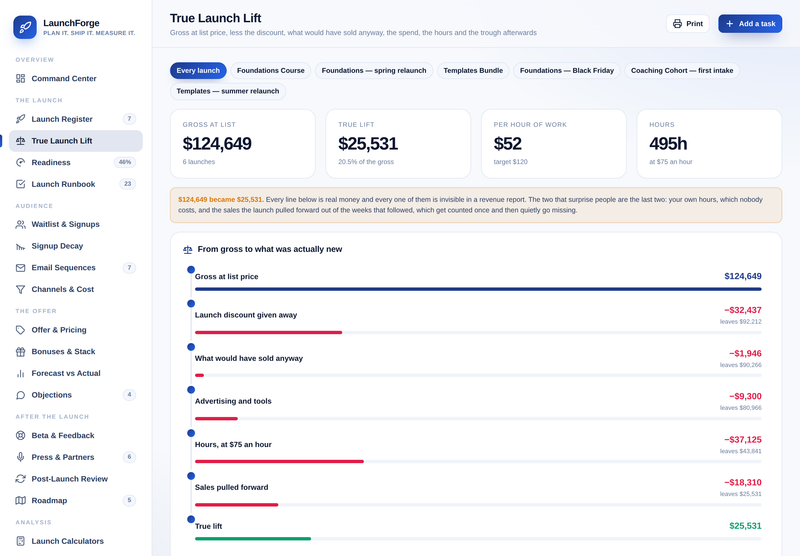Filter by Templates Bundle launch
The image size is (800, 556).
[473, 70]
